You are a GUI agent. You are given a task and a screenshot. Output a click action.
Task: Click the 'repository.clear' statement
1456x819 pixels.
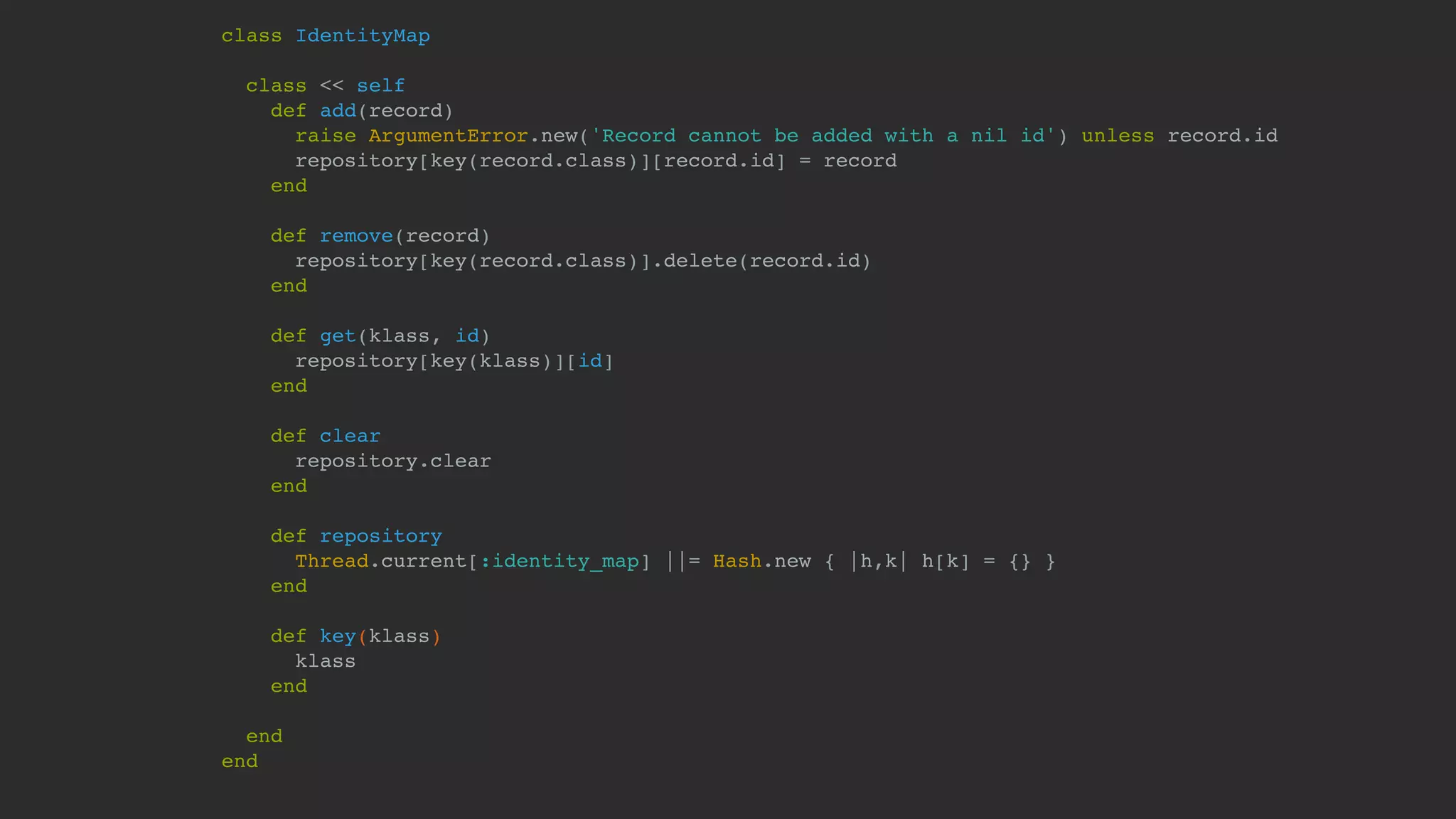(x=393, y=461)
